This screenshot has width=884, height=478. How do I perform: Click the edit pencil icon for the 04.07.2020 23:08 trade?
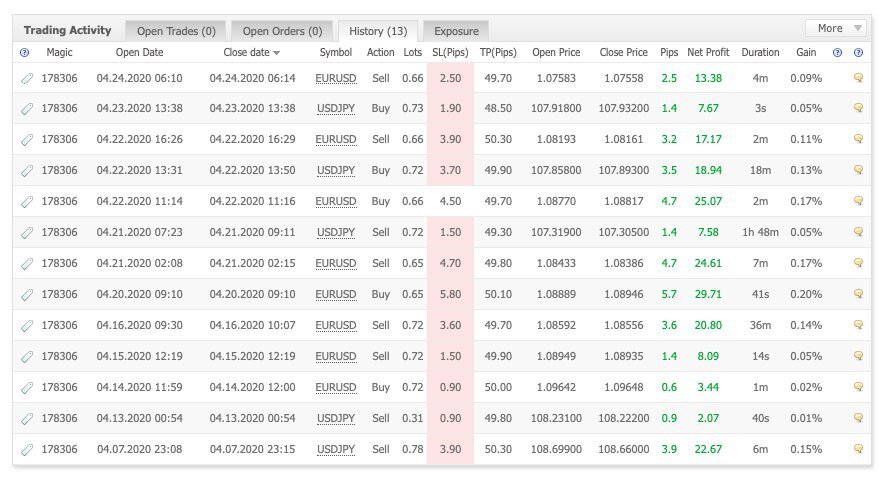point(26,449)
